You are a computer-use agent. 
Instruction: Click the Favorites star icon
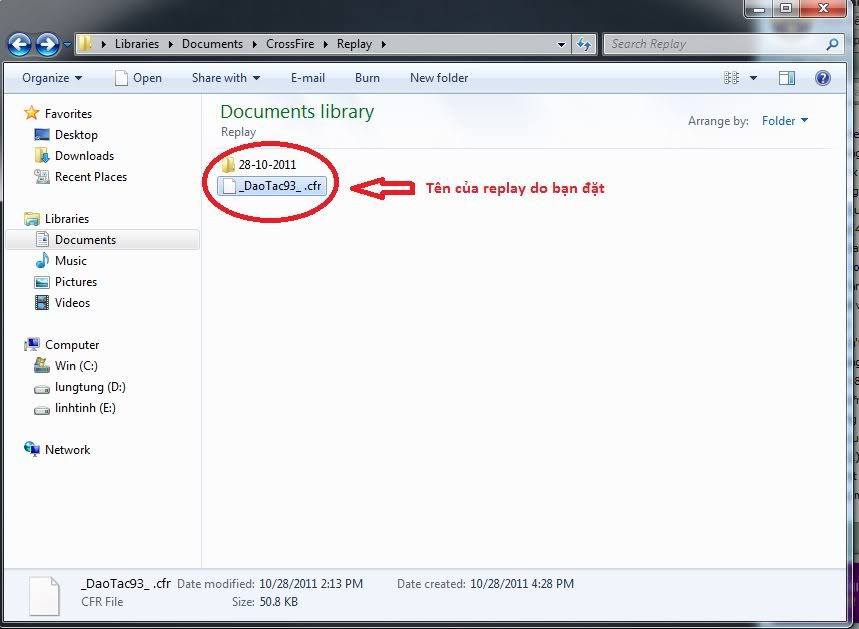(32, 113)
